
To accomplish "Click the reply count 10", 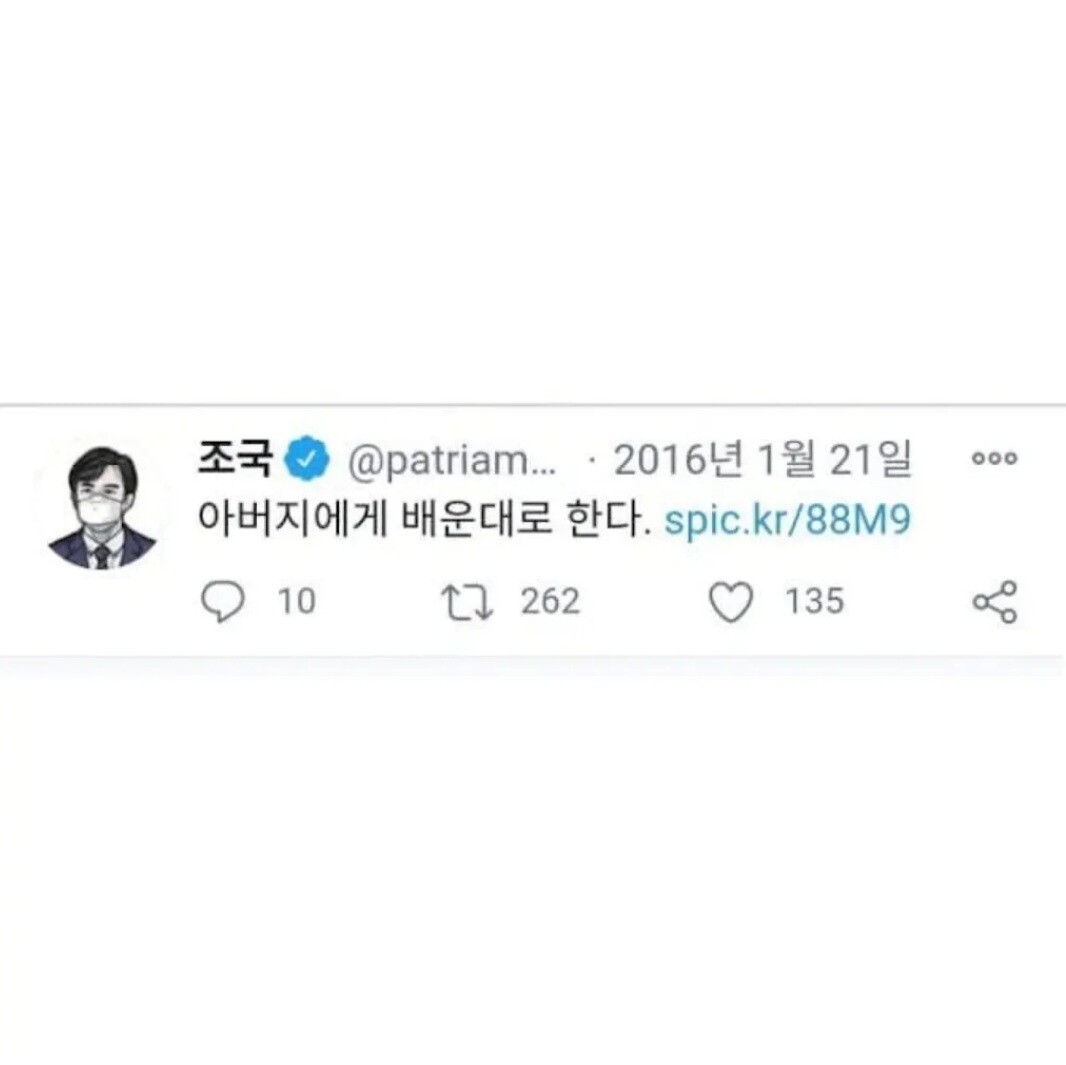I will [x=296, y=601].
